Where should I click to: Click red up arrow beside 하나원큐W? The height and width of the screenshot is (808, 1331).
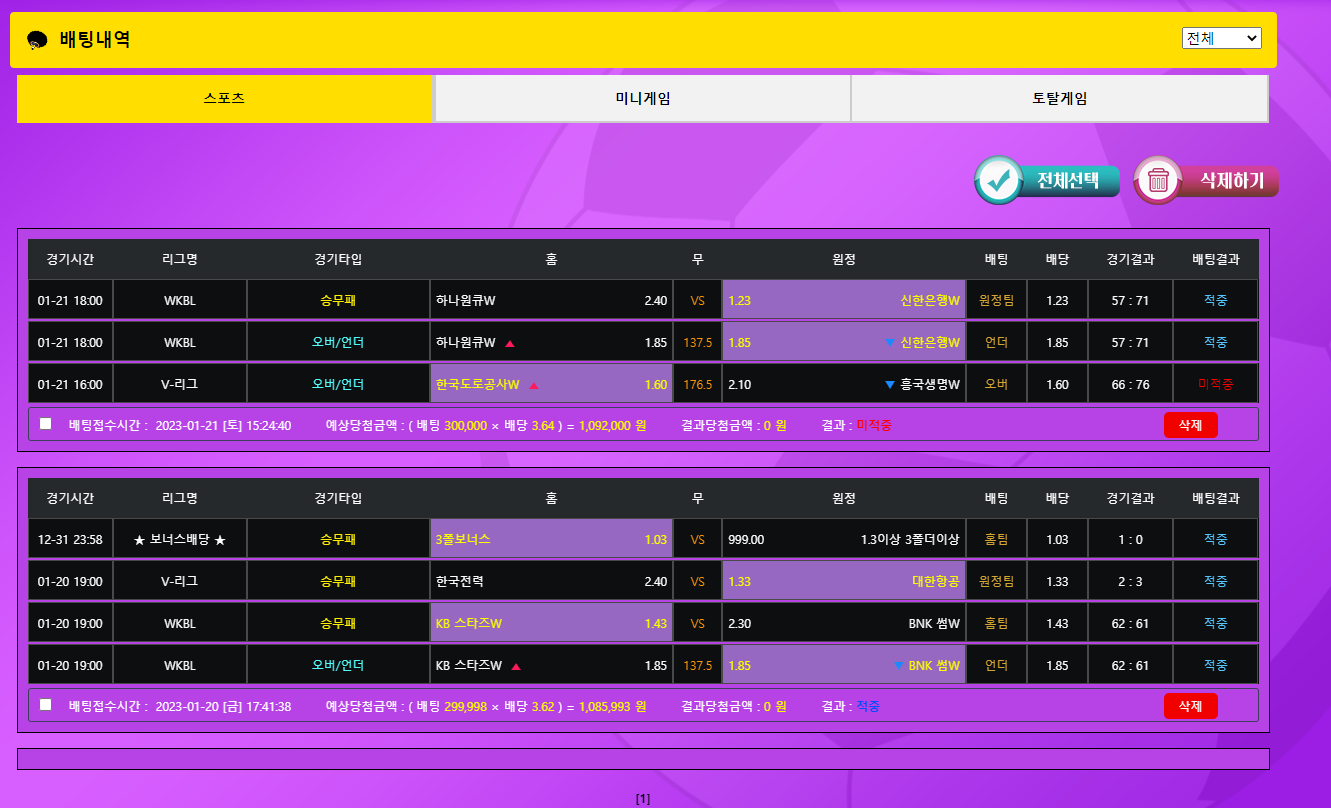click(x=509, y=343)
